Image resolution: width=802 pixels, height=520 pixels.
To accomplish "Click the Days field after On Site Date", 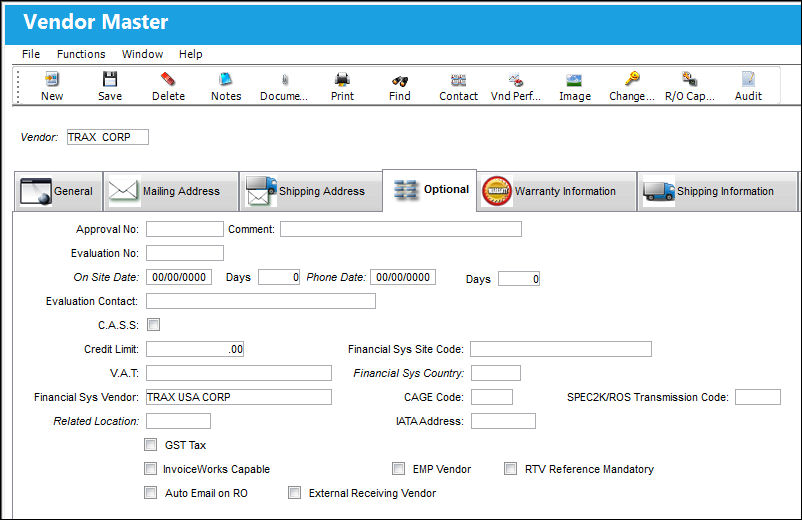I will click(279, 277).
